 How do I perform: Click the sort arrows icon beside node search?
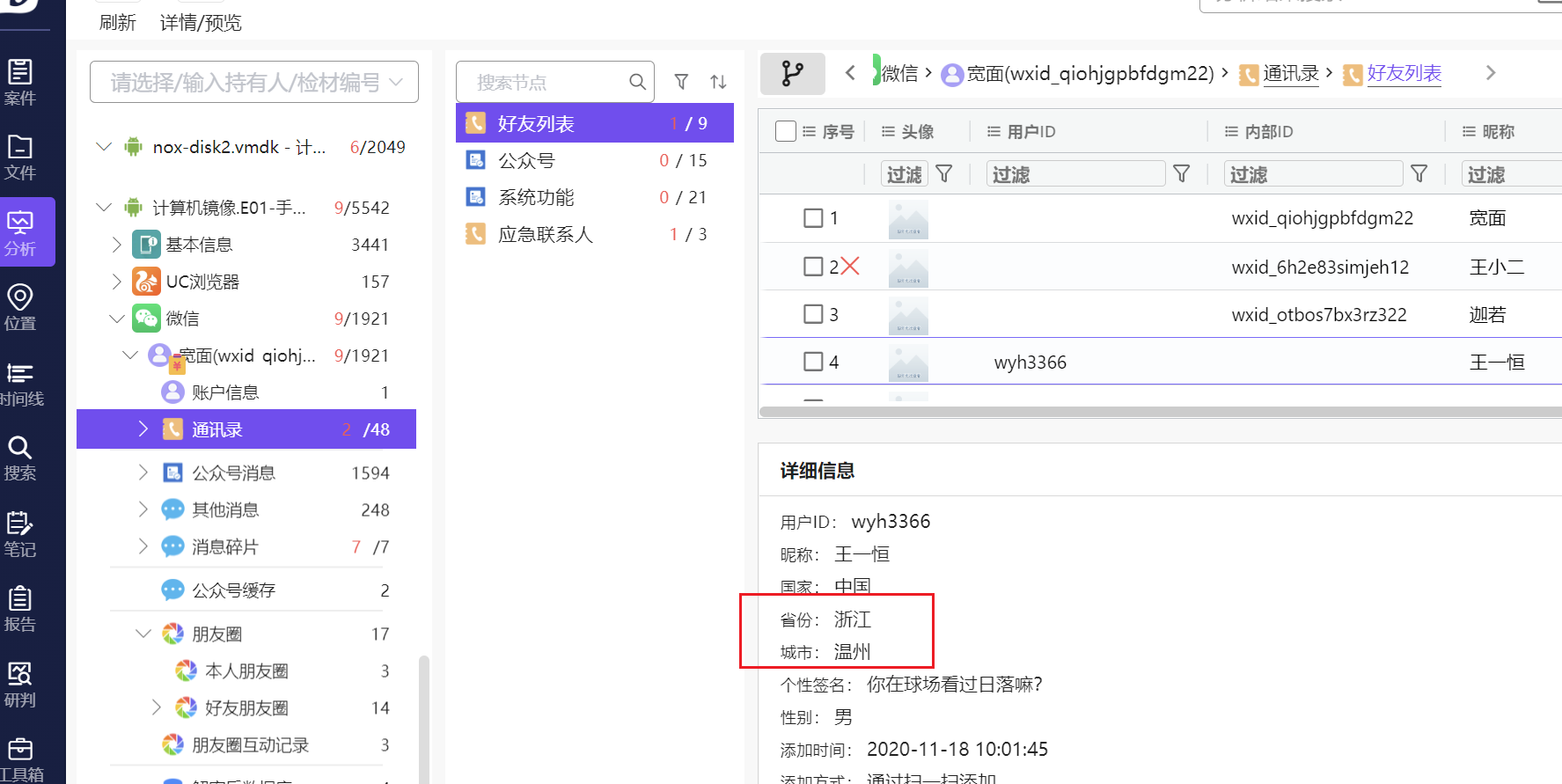(718, 82)
